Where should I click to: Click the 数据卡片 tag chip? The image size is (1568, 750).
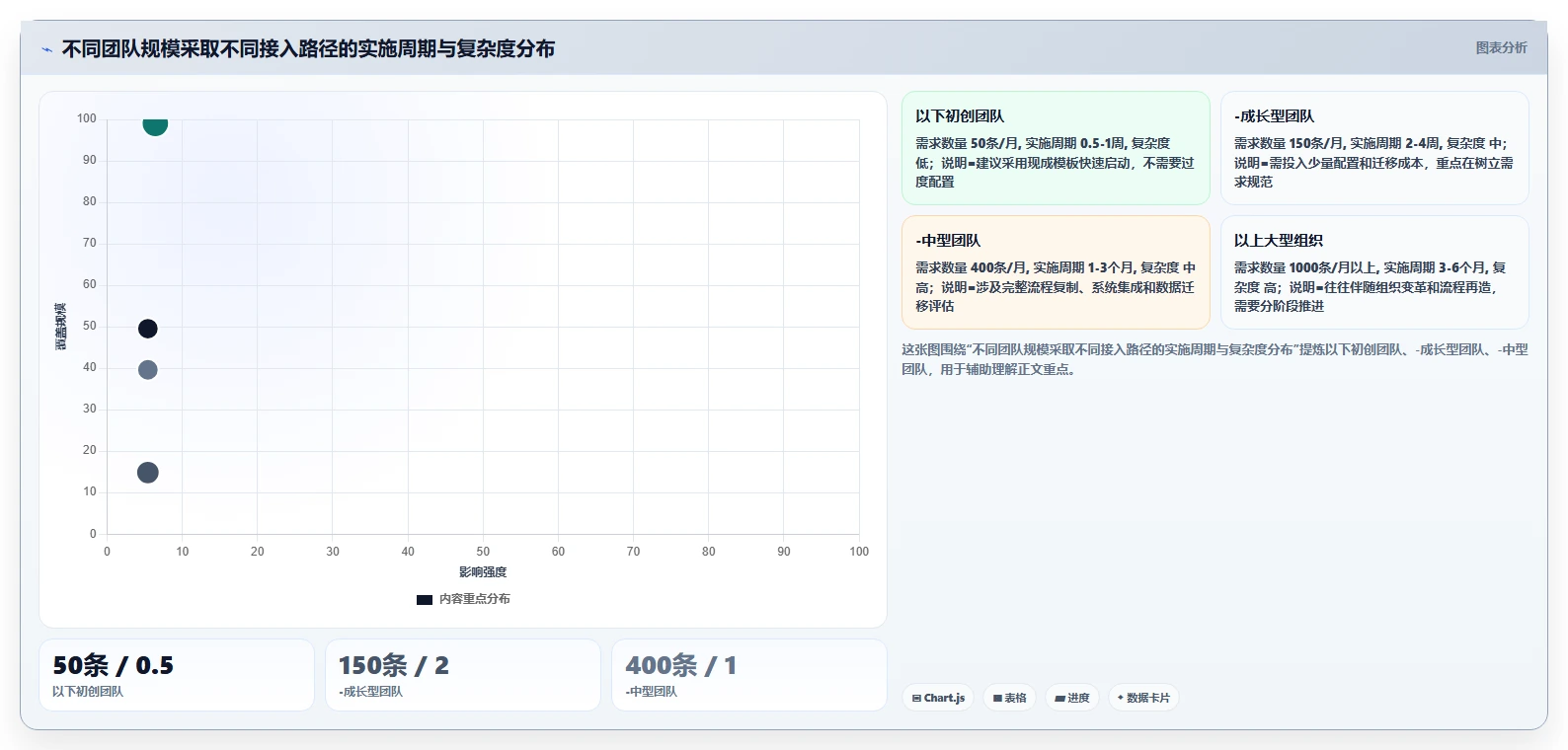pyautogui.click(x=1143, y=698)
